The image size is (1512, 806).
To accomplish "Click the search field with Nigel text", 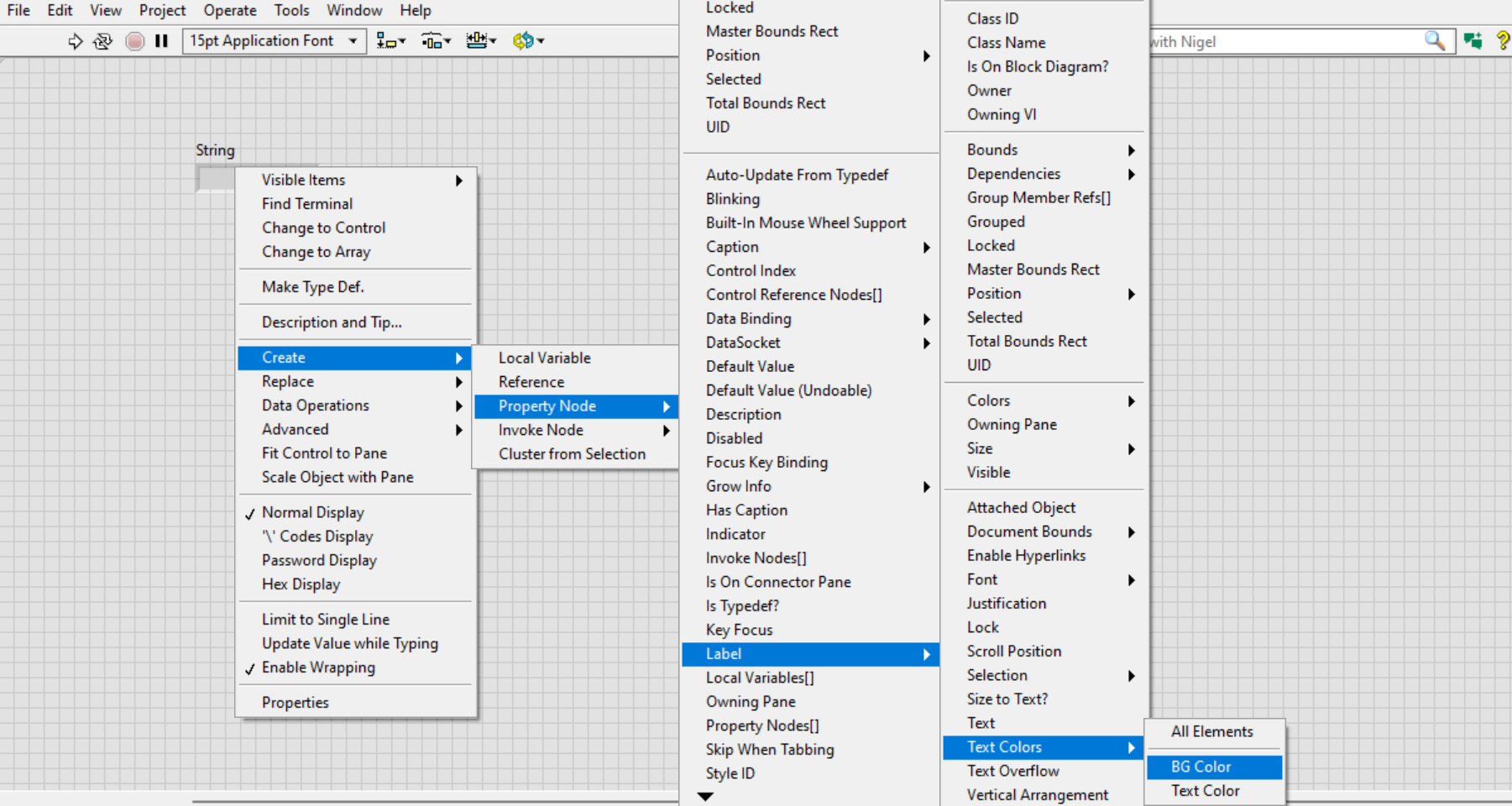I will (x=1284, y=41).
